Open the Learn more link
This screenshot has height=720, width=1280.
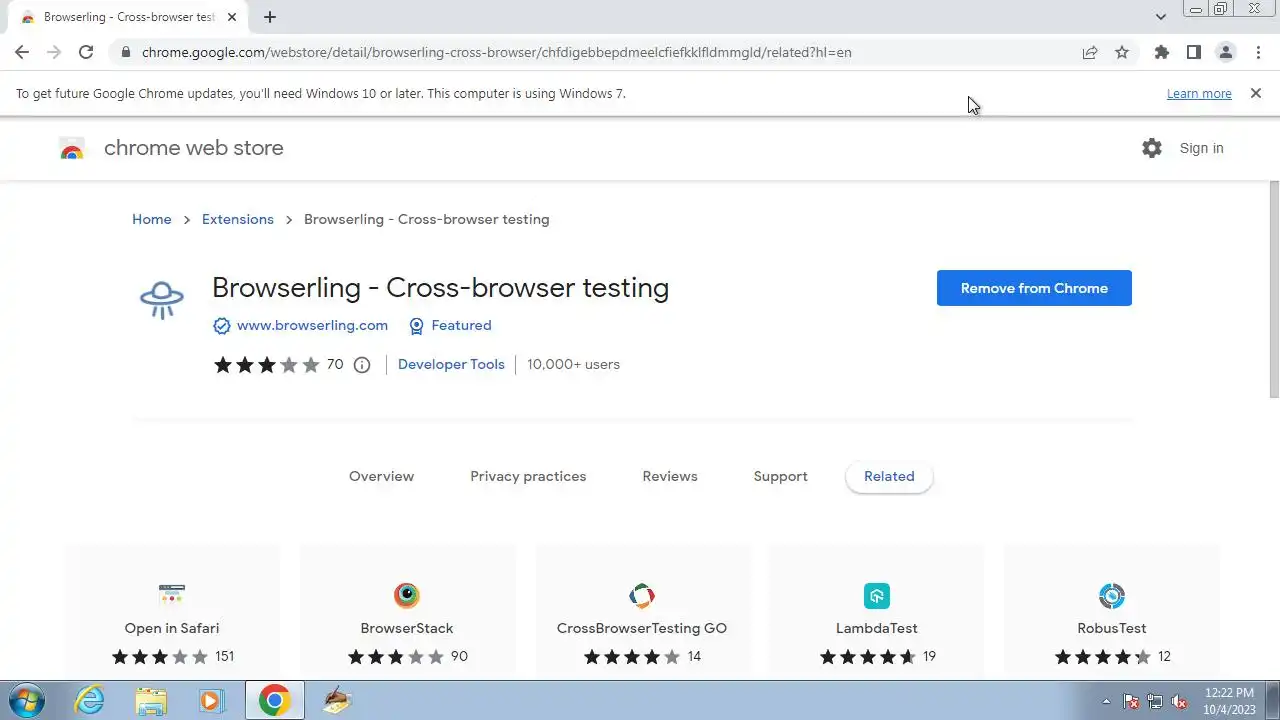tap(1199, 93)
